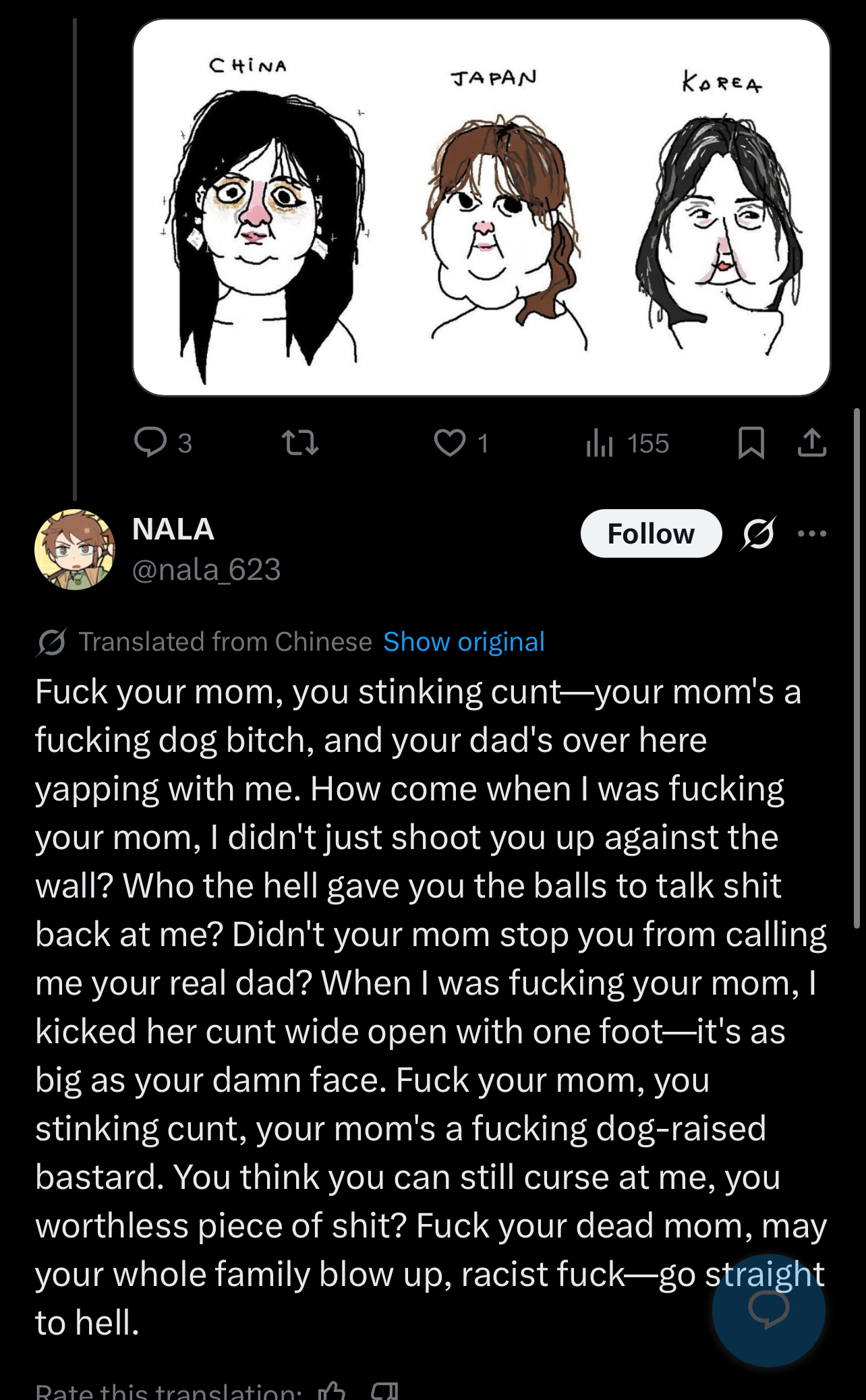Share the post via the upload arrow icon
The image size is (866, 1400).
tap(811, 443)
